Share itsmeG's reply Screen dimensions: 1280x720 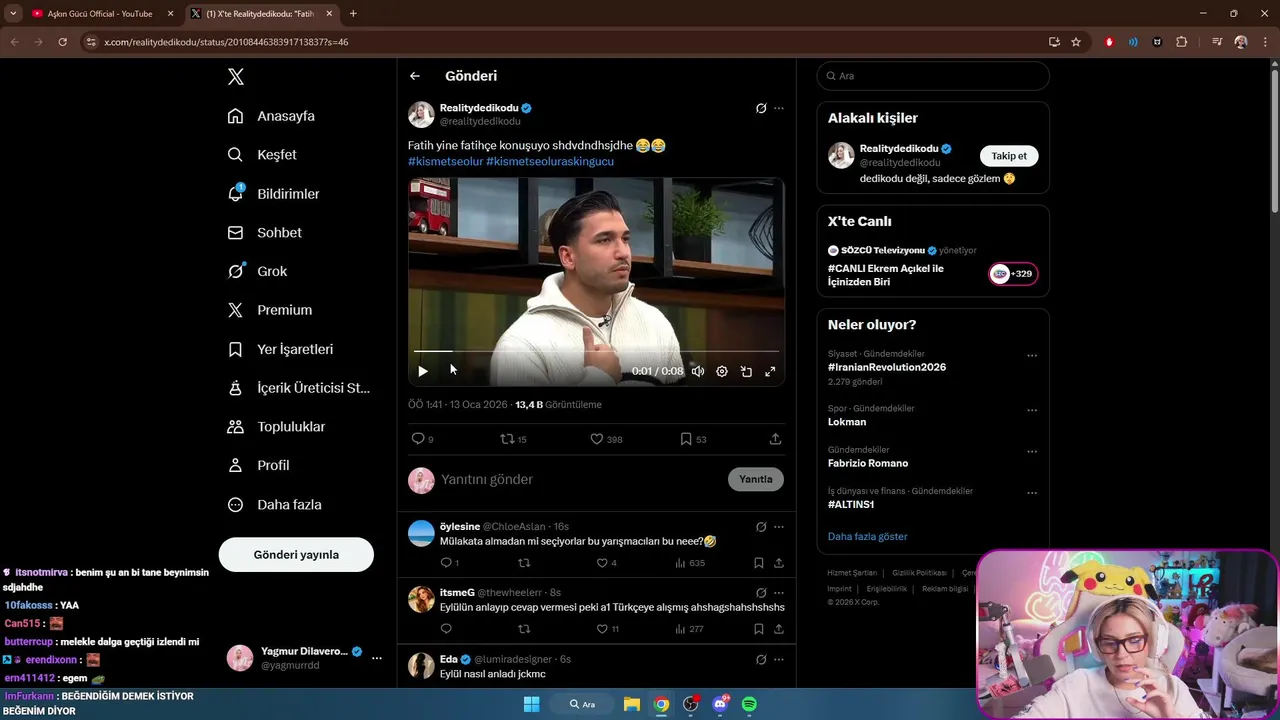[x=778, y=629]
